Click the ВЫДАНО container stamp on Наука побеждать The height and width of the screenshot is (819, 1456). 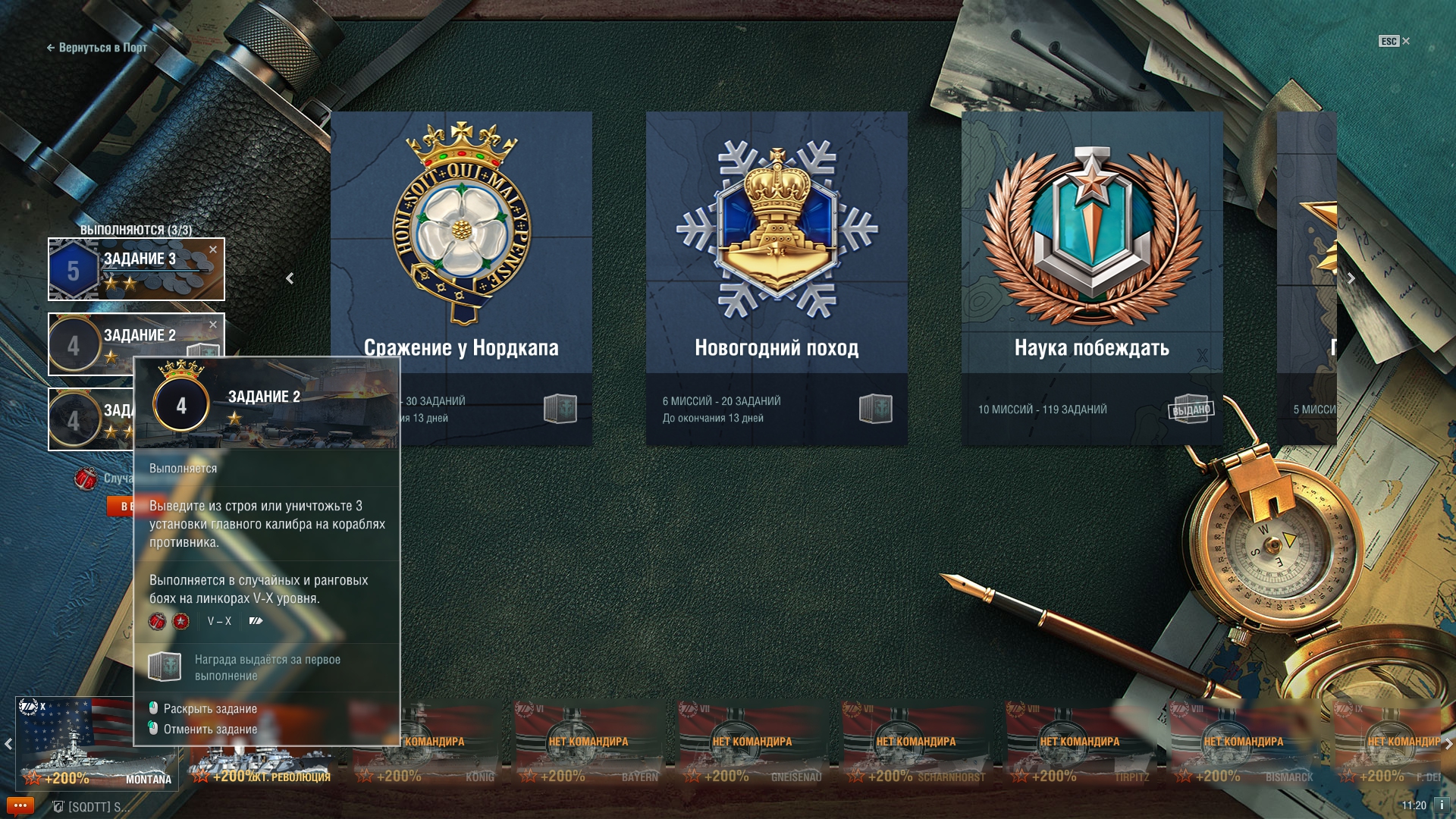pyautogui.click(x=1191, y=409)
